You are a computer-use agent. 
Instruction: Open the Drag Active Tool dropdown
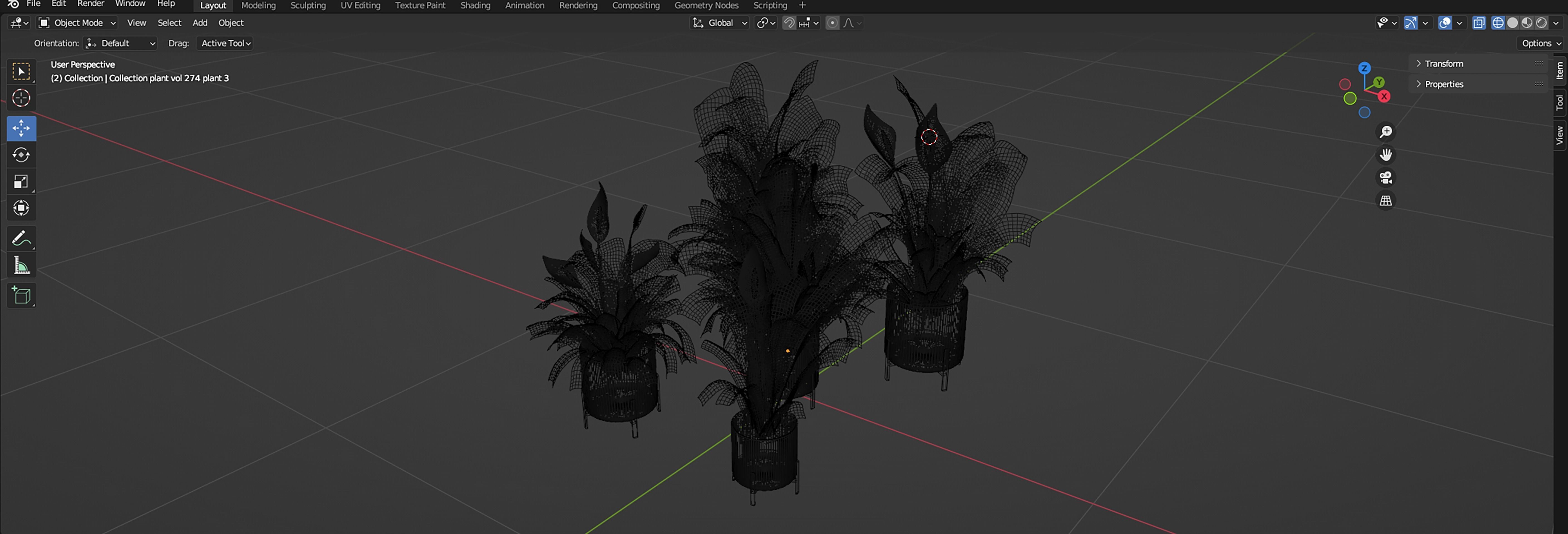click(x=225, y=43)
